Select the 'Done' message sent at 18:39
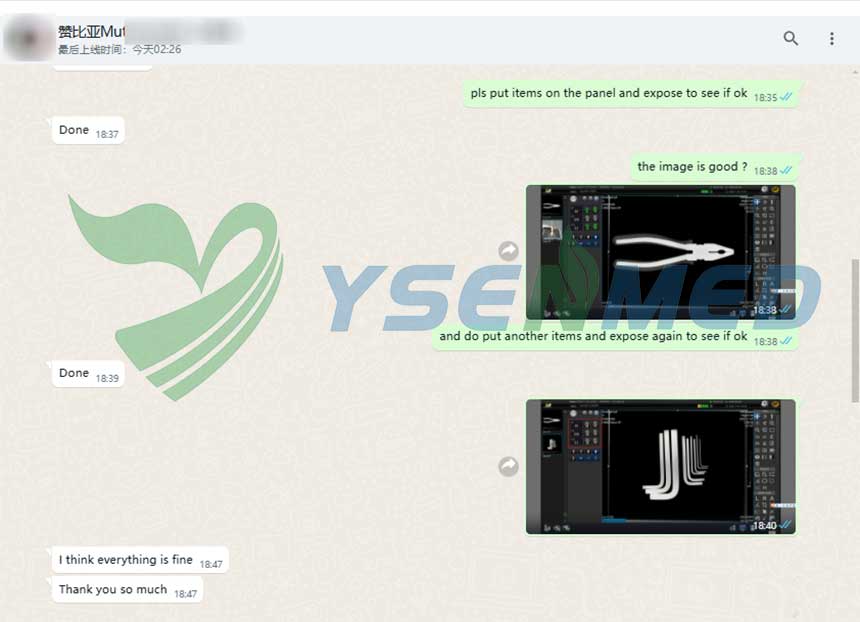This screenshot has height=622, width=860. tap(74, 373)
